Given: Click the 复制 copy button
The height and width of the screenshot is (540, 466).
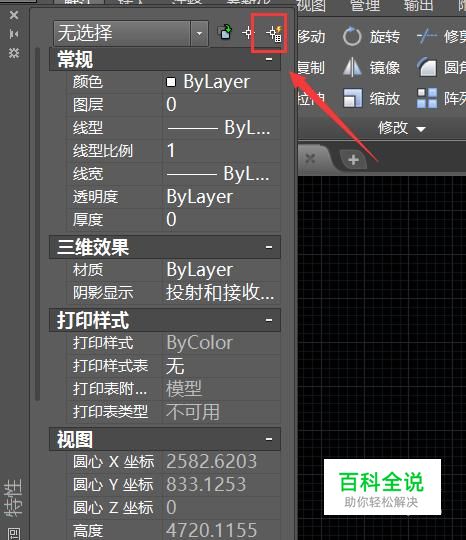Looking at the screenshot, I should [x=311, y=68].
